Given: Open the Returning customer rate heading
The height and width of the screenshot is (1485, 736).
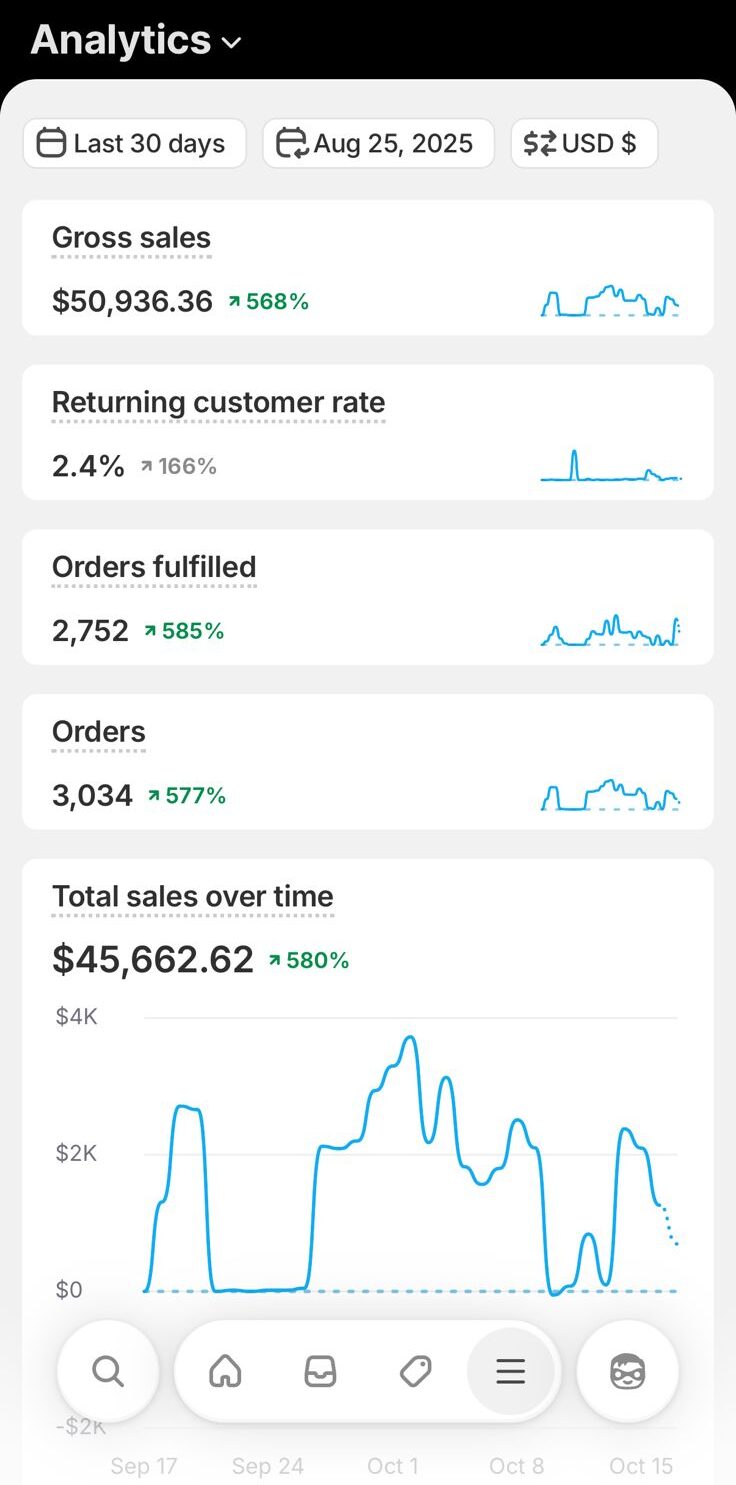Looking at the screenshot, I should click(x=218, y=403).
